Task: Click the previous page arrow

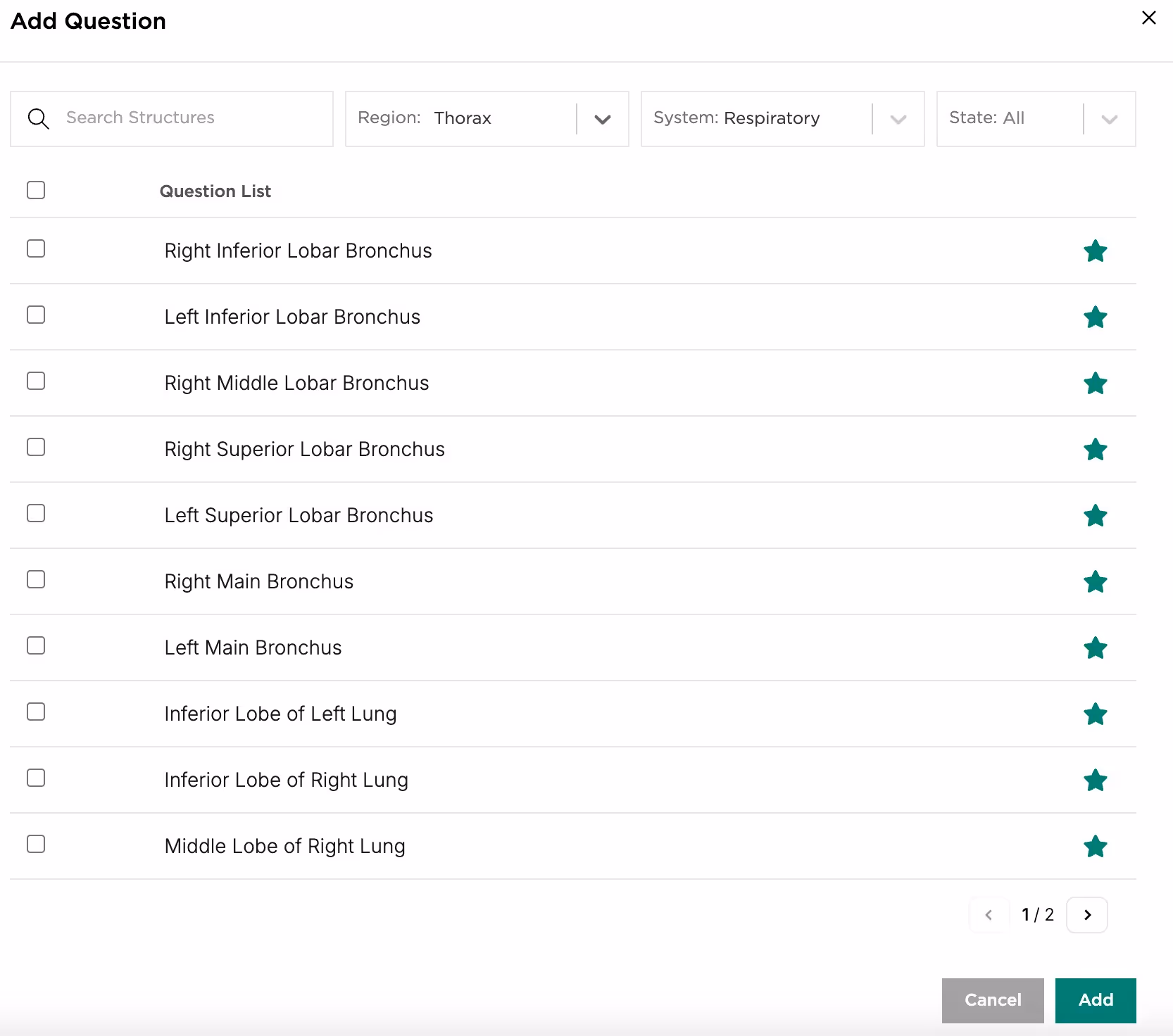Action: pyautogui.click(x=989, y=915)
